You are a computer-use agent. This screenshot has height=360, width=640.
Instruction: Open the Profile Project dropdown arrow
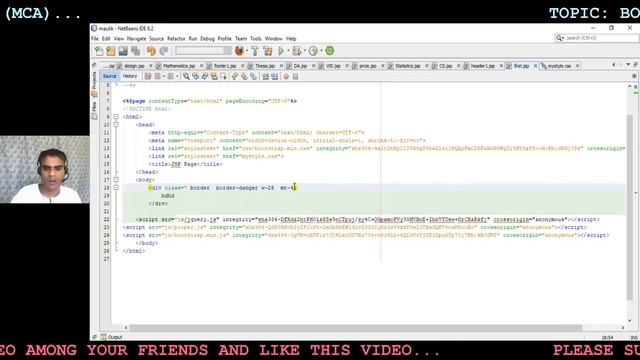click(321, 51)
